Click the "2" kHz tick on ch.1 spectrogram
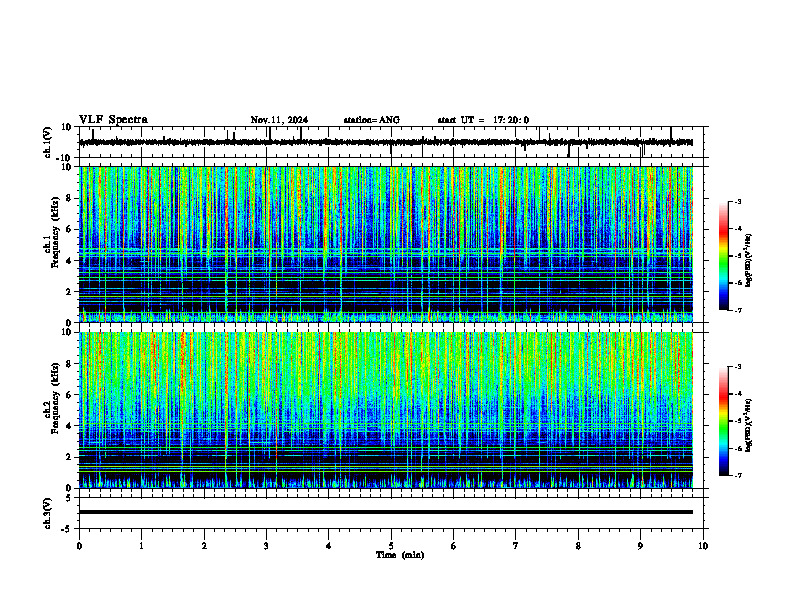 [69, 292]
